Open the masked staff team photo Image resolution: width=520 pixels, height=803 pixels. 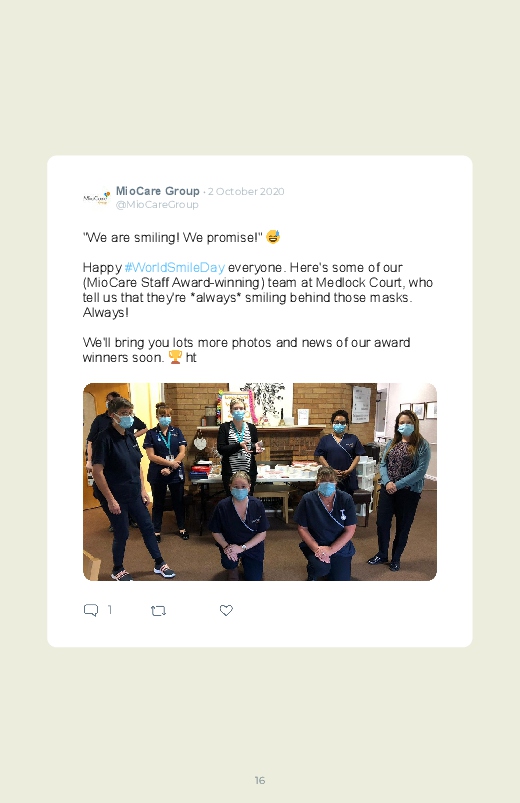pyautogui.click(x=260, y=481)
